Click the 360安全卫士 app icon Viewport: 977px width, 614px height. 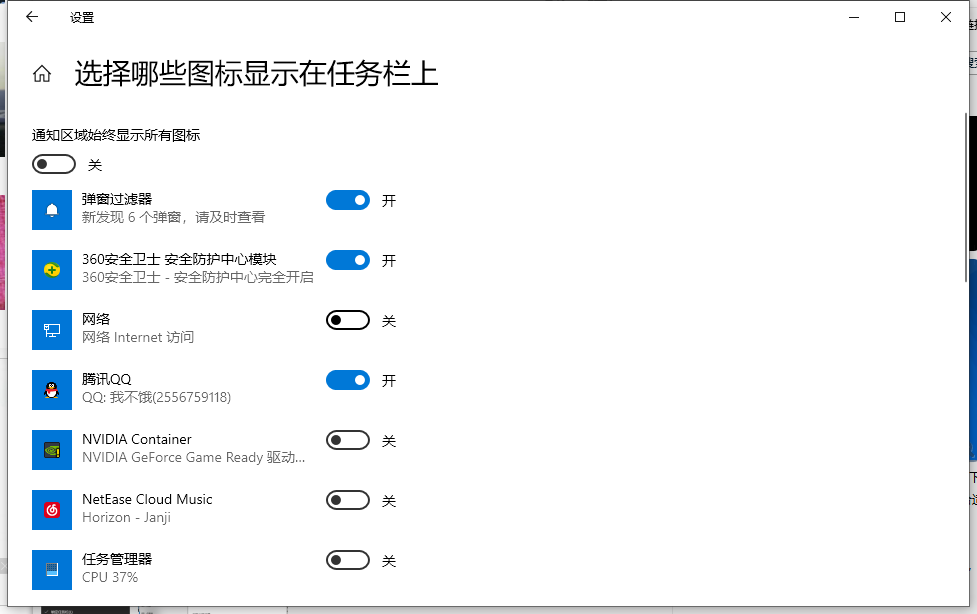click(52, 270)
